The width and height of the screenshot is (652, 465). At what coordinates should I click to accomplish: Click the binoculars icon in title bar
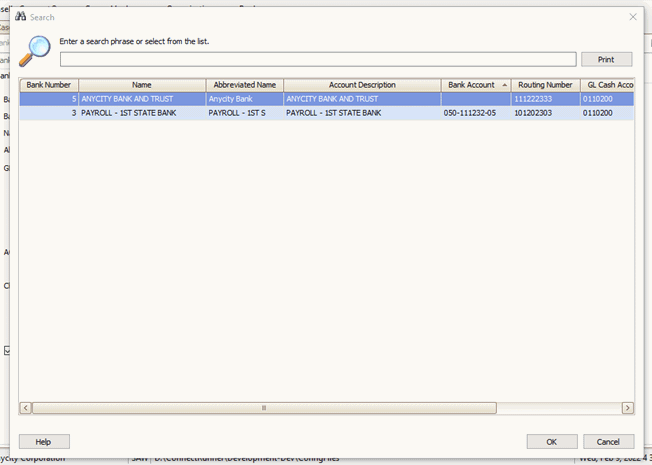[20, 17]
